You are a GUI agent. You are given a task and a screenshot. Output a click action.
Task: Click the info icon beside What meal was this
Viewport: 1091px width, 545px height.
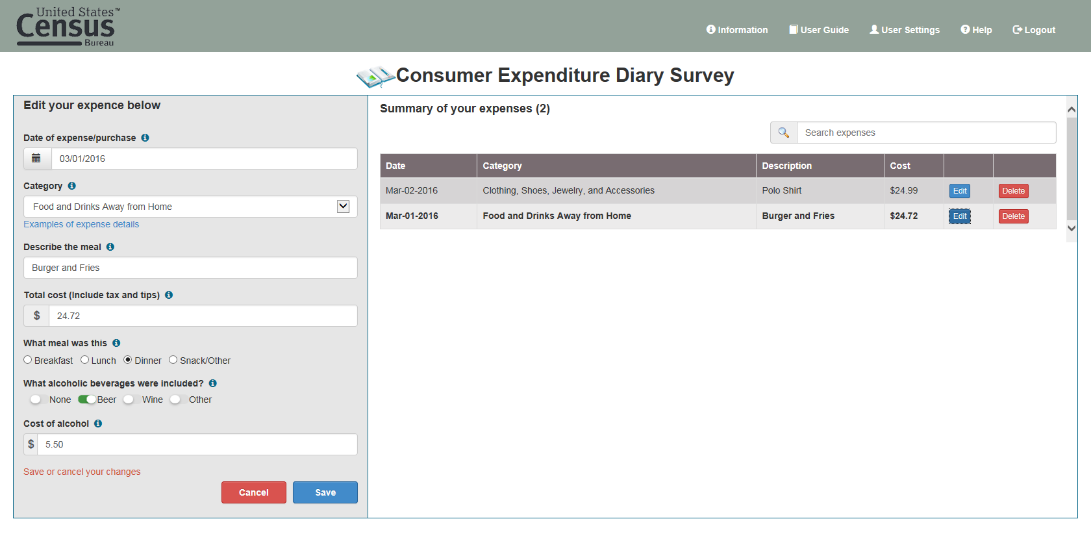(116, 343)
